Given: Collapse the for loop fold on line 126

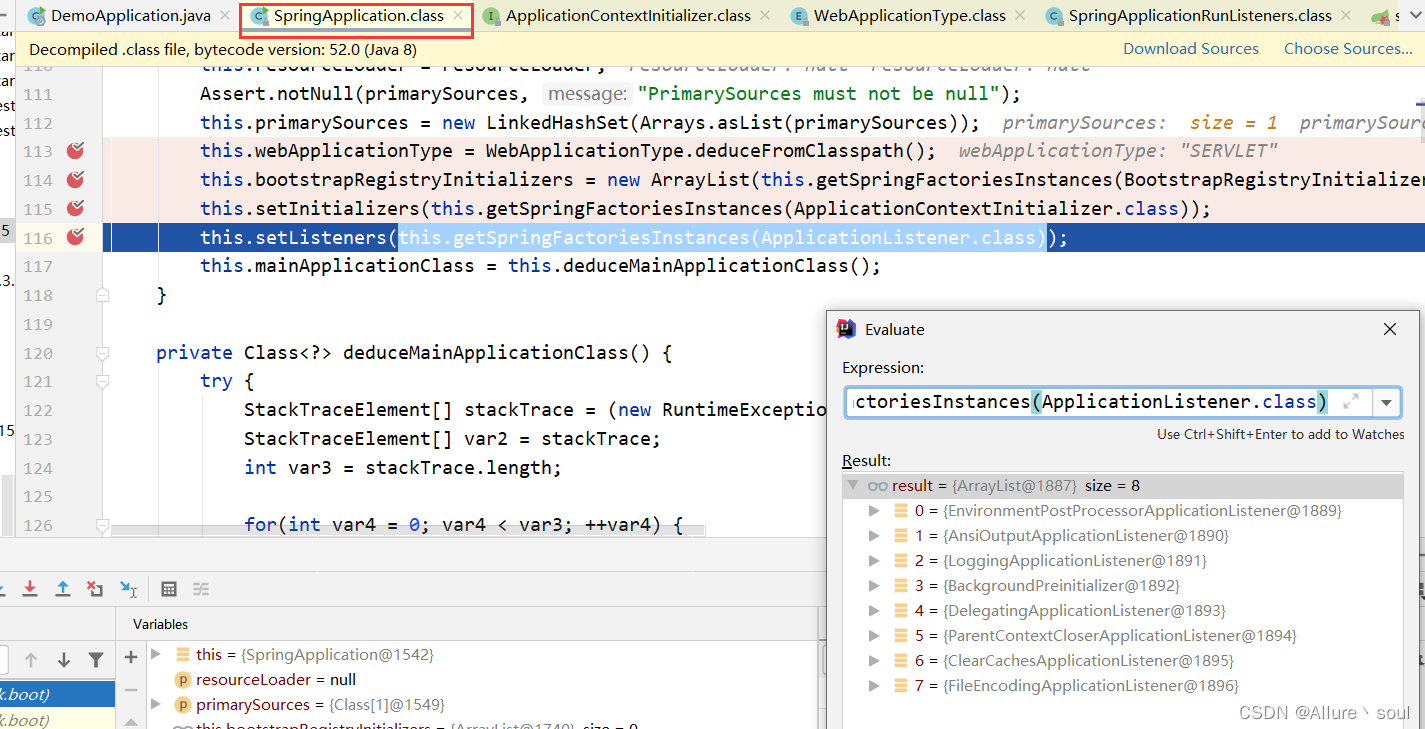Looking at the screenshot, I should (x=102, y=525).
